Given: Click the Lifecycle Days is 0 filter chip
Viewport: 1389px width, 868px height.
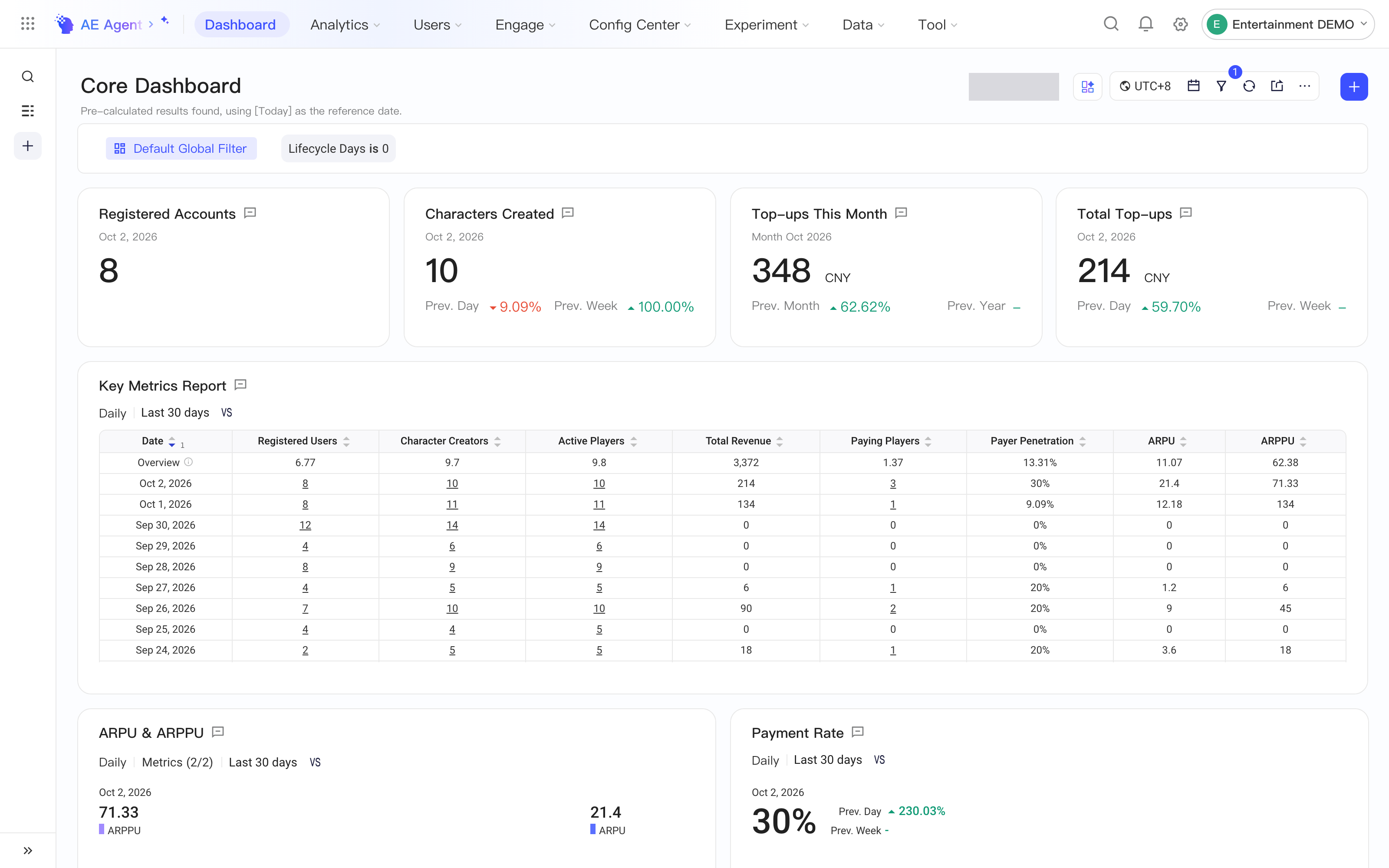Looking at the screenshot, I should point(338,148).
